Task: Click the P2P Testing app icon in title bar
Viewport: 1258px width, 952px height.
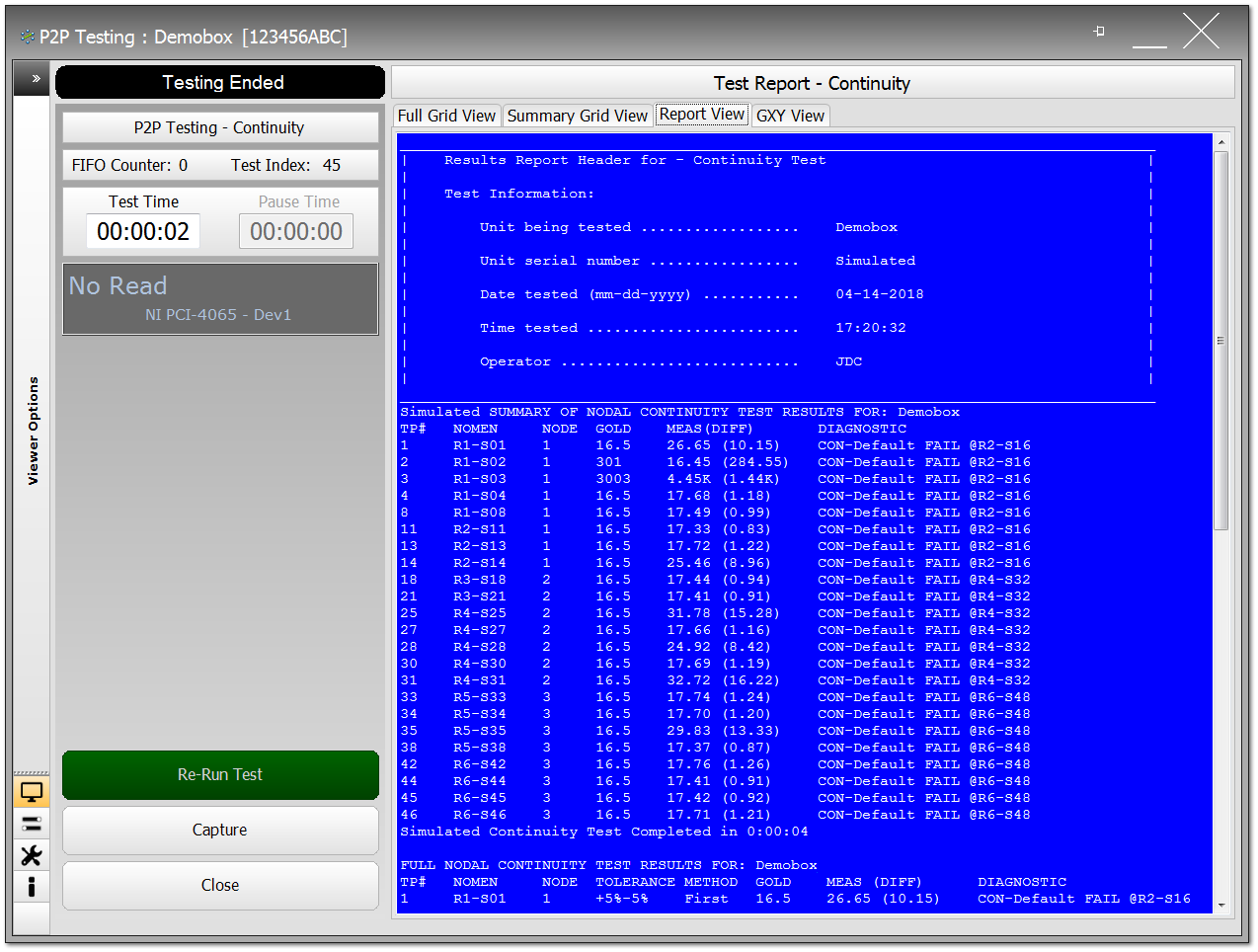Action: tap(26, 38)
